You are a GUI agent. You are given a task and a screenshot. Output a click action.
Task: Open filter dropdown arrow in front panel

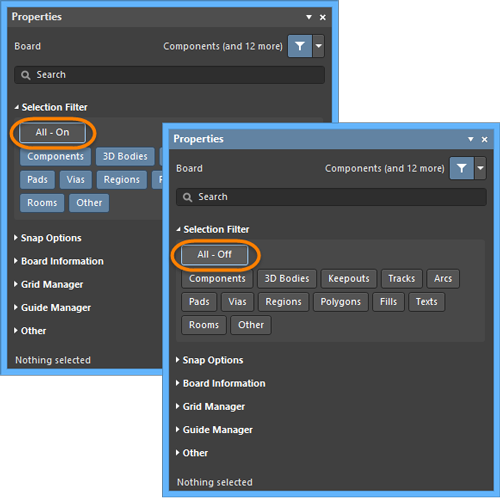point(480,168)
